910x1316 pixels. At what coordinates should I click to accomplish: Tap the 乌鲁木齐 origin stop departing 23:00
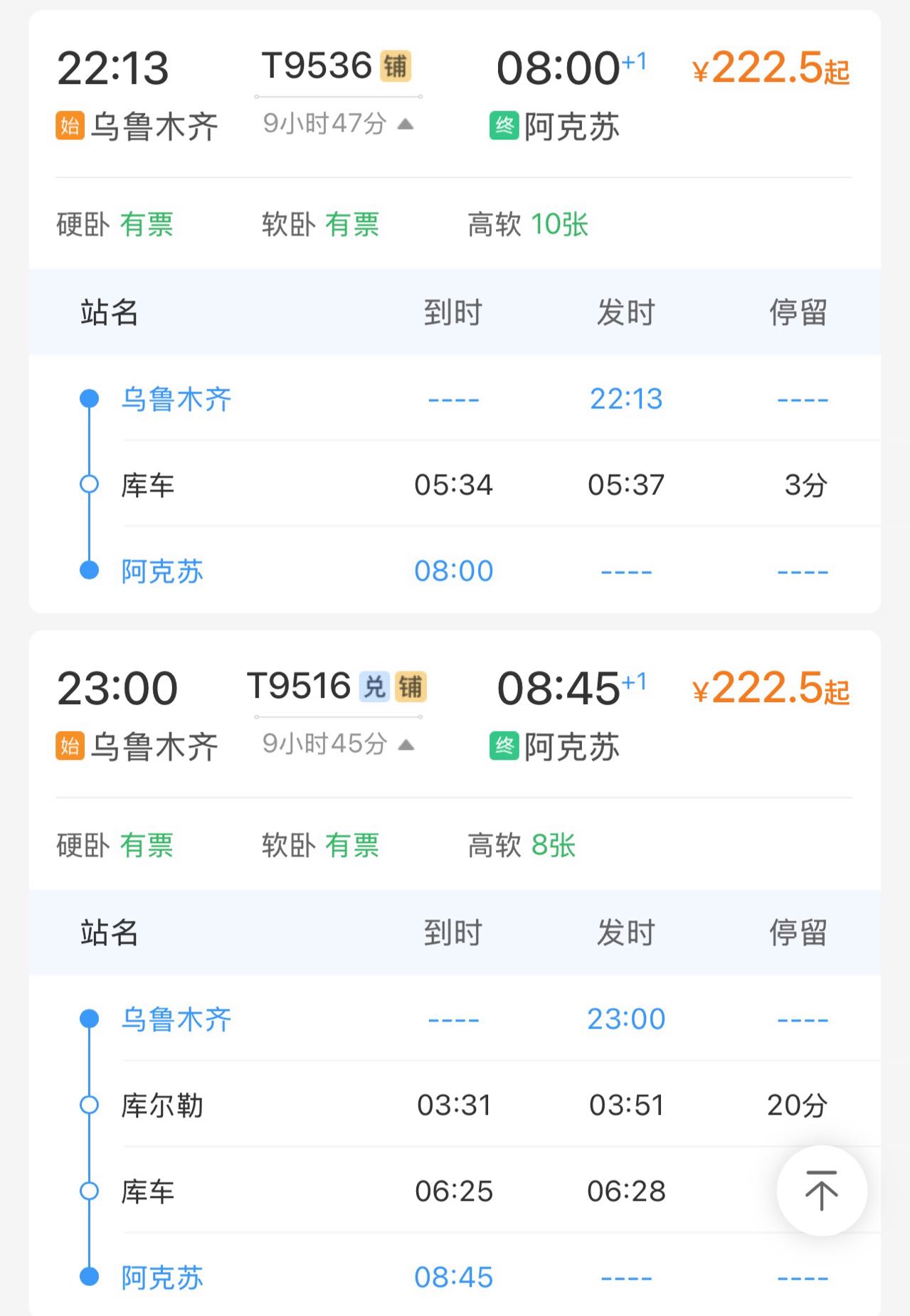176,1019
